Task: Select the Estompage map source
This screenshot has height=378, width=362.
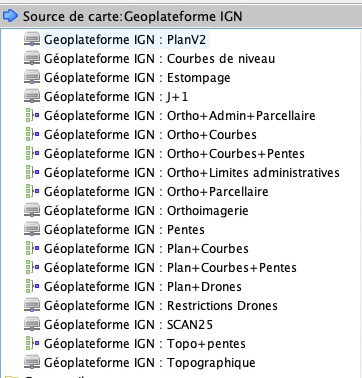Action: pos(137,78)
